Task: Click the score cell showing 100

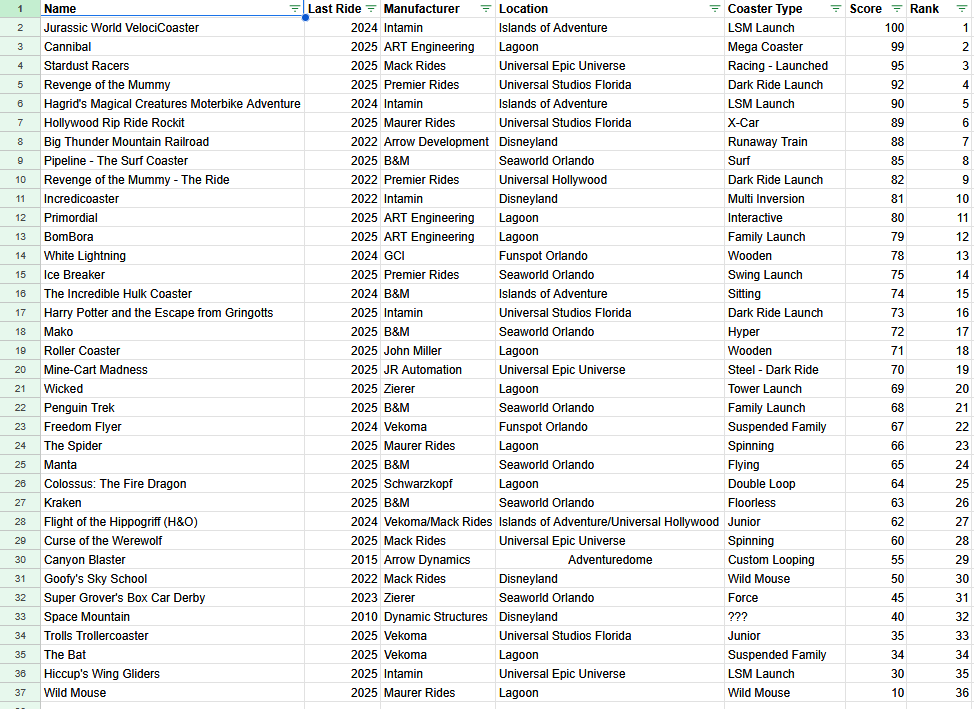Action: tap(876, 28)
